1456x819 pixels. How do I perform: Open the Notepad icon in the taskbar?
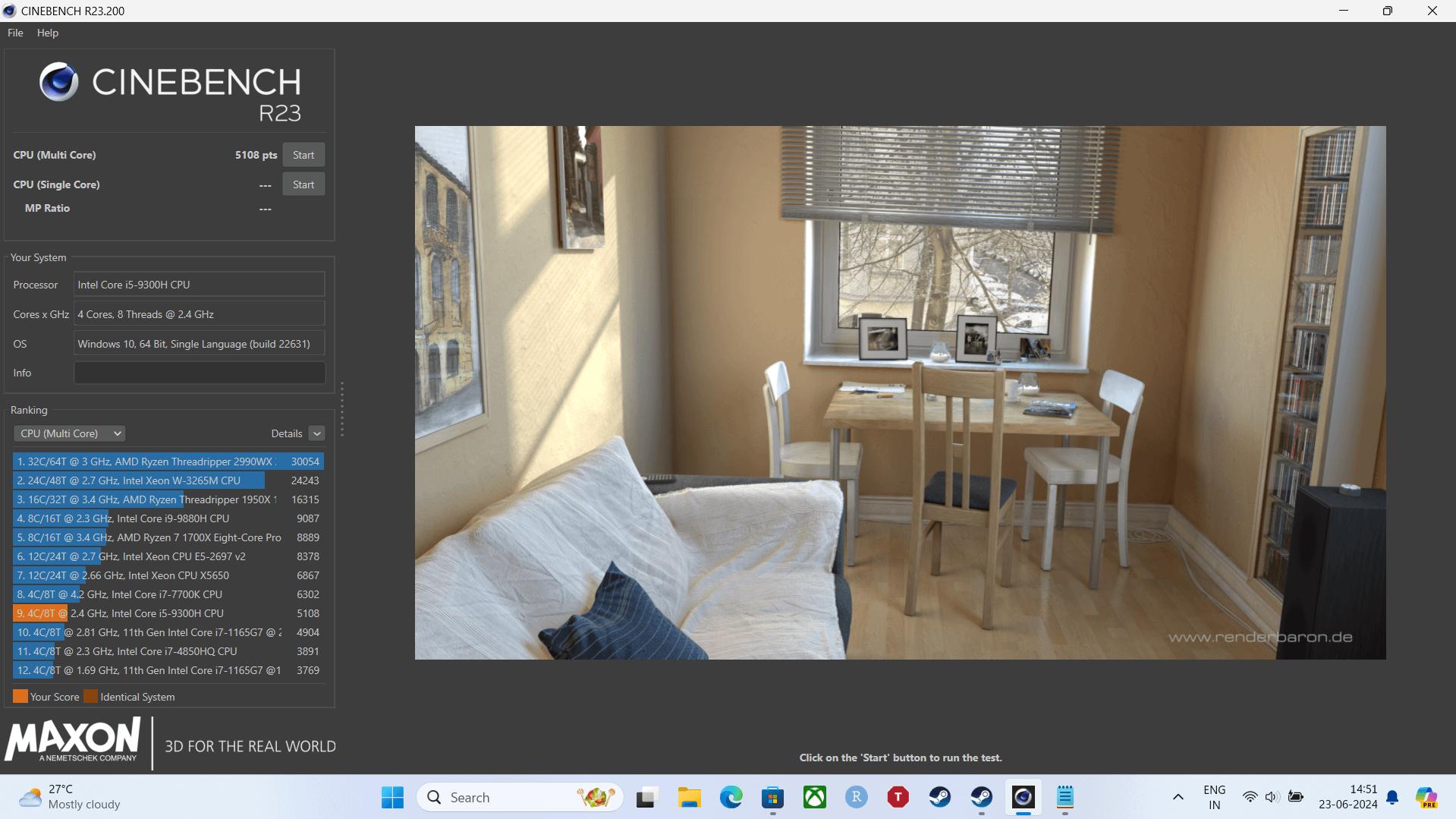pyautogui.click(x=1064, y=797)
